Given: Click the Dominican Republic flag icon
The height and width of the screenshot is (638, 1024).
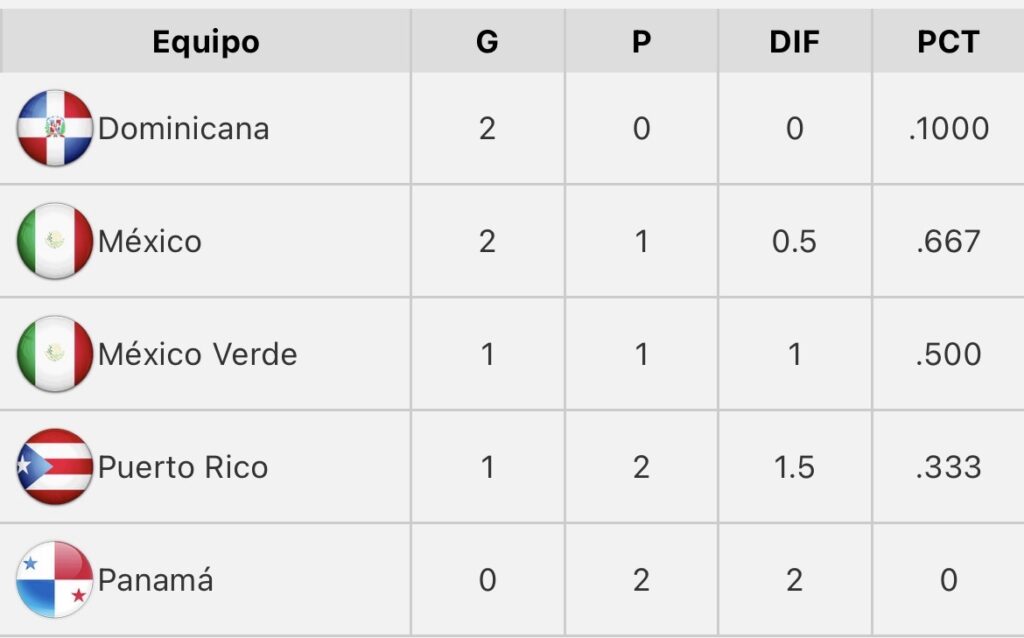Looking at the screenshot, I should click(x=55, y=128).
